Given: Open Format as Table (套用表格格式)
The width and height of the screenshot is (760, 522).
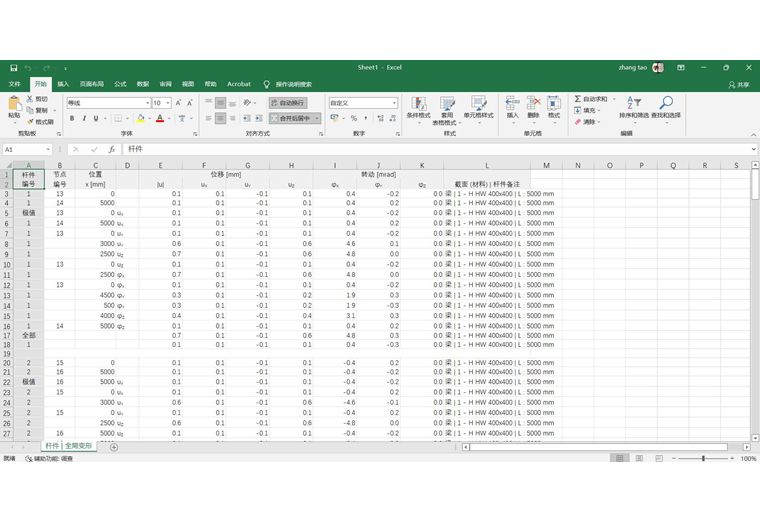Looking at the screenshot, I should (447, 111).
